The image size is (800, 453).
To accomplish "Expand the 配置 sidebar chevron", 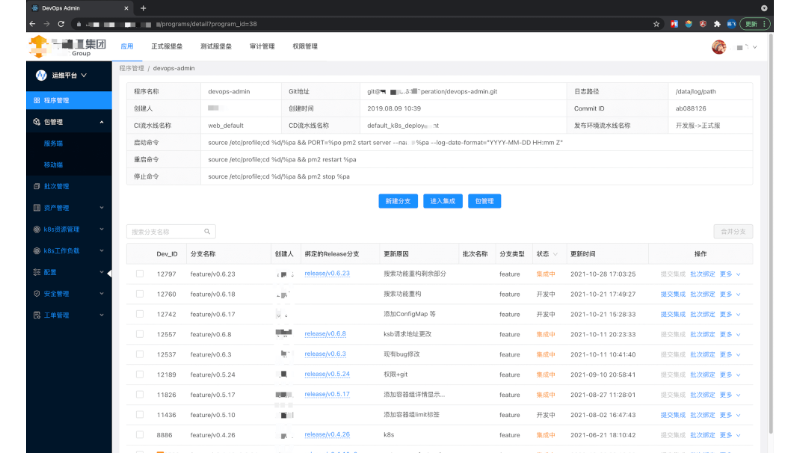I will tap(102, 272).
